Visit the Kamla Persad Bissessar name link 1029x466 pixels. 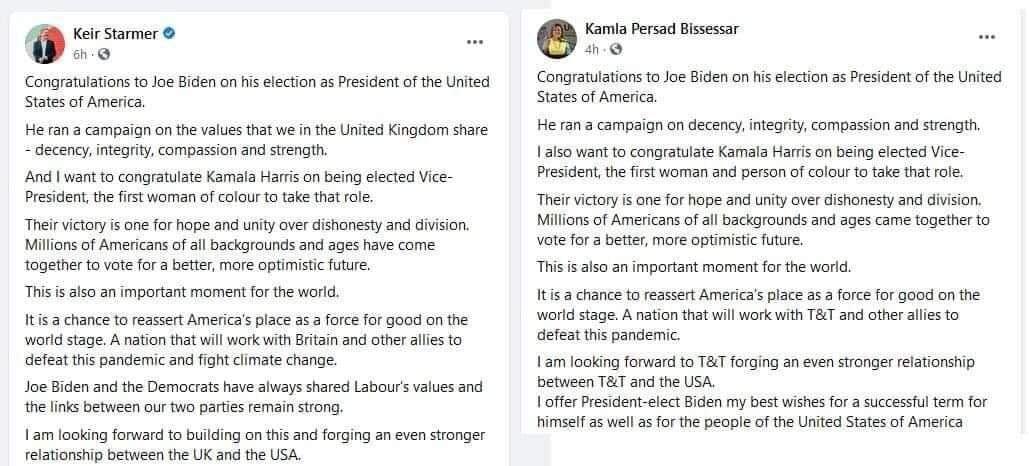tap(662, 29)
